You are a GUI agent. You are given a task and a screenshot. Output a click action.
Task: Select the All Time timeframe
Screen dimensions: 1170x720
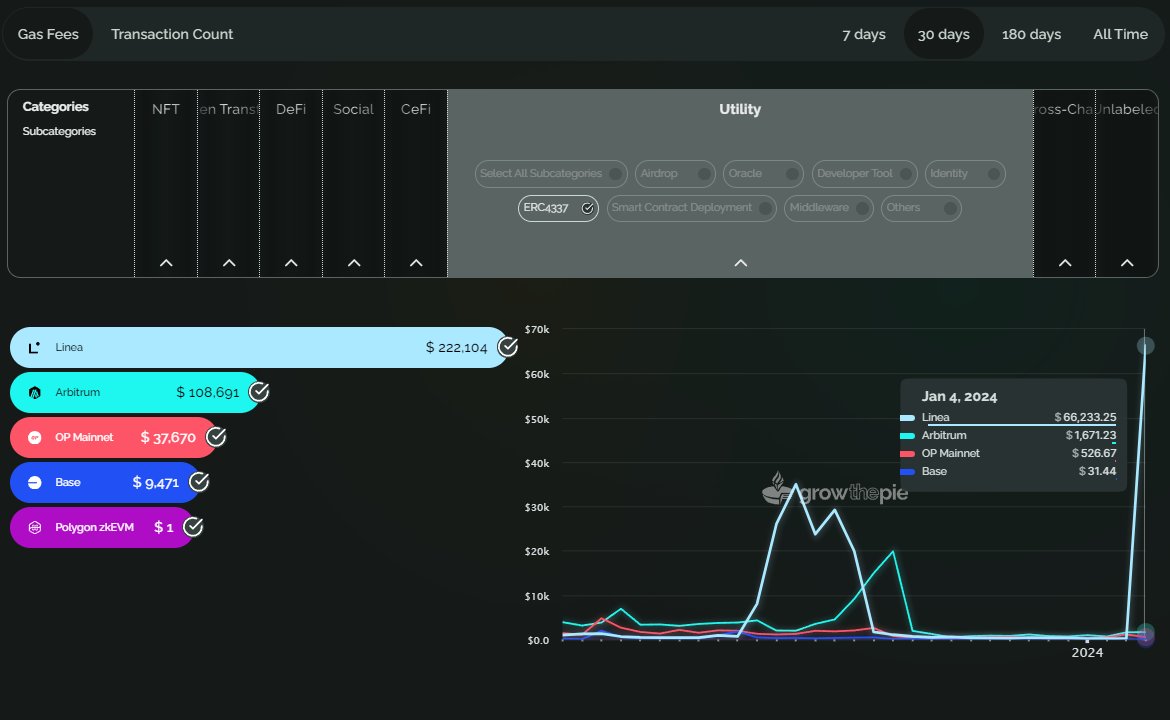[1120, 34]
